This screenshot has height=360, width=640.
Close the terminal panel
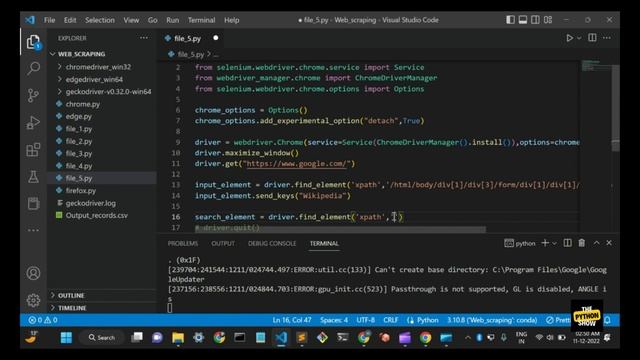click(609, 243)
